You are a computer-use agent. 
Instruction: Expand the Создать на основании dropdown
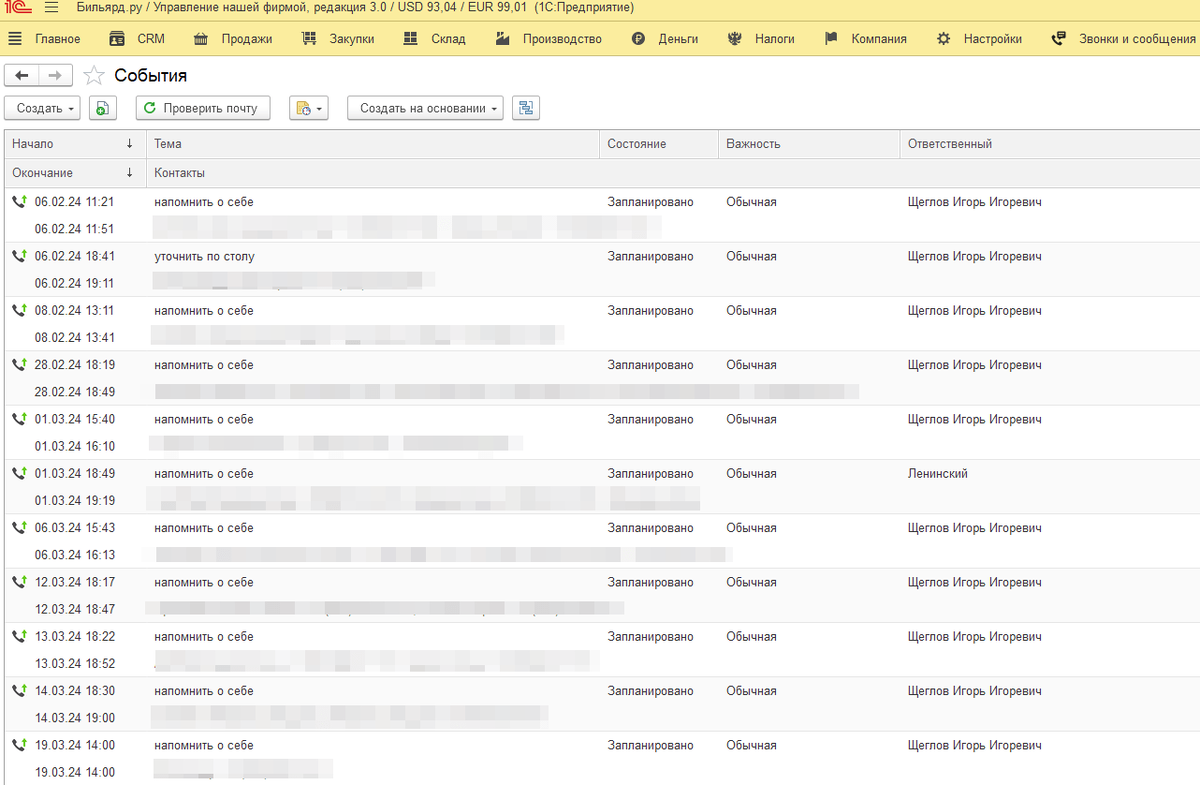point(426,108)
